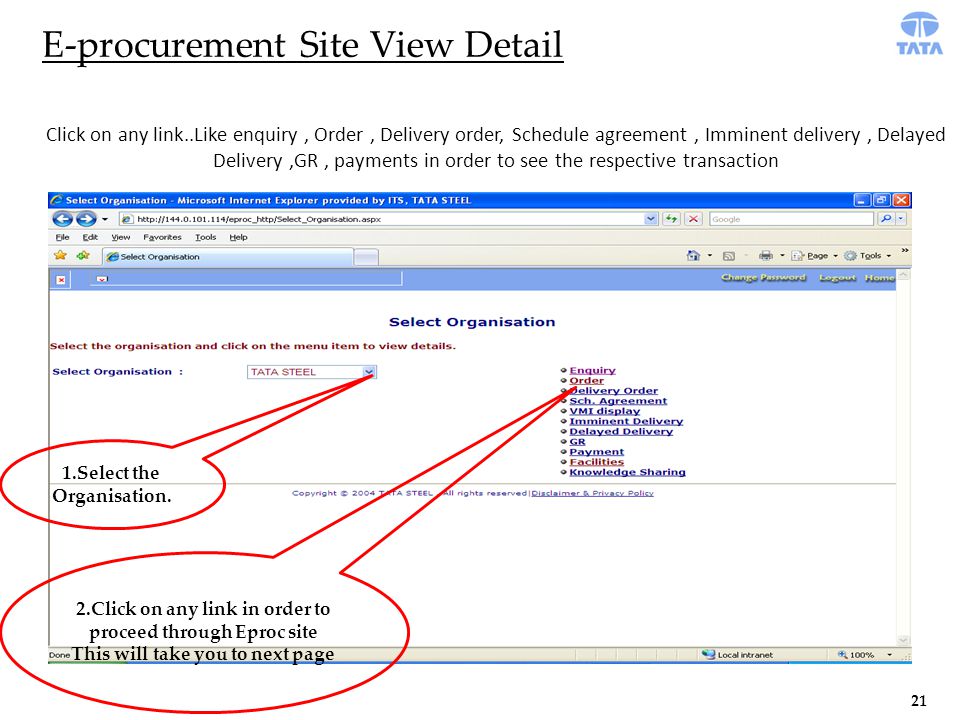Viewport: 960px width, 720px height.
Task: Click the RSS feeds icon
Action: point(729,257)
